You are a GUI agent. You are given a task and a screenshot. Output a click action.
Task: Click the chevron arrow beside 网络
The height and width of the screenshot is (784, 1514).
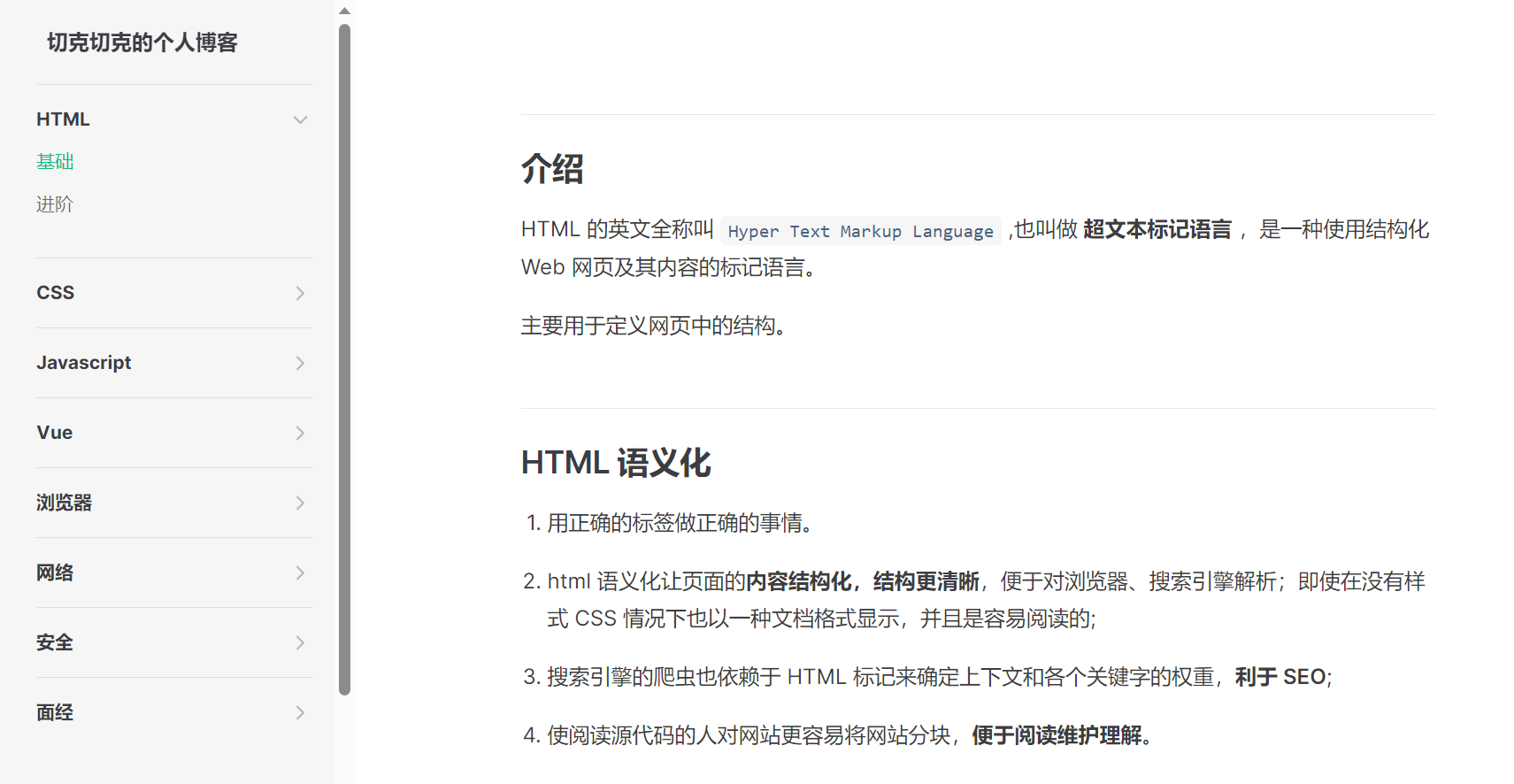pyautogui.click(x=300, y=573)
